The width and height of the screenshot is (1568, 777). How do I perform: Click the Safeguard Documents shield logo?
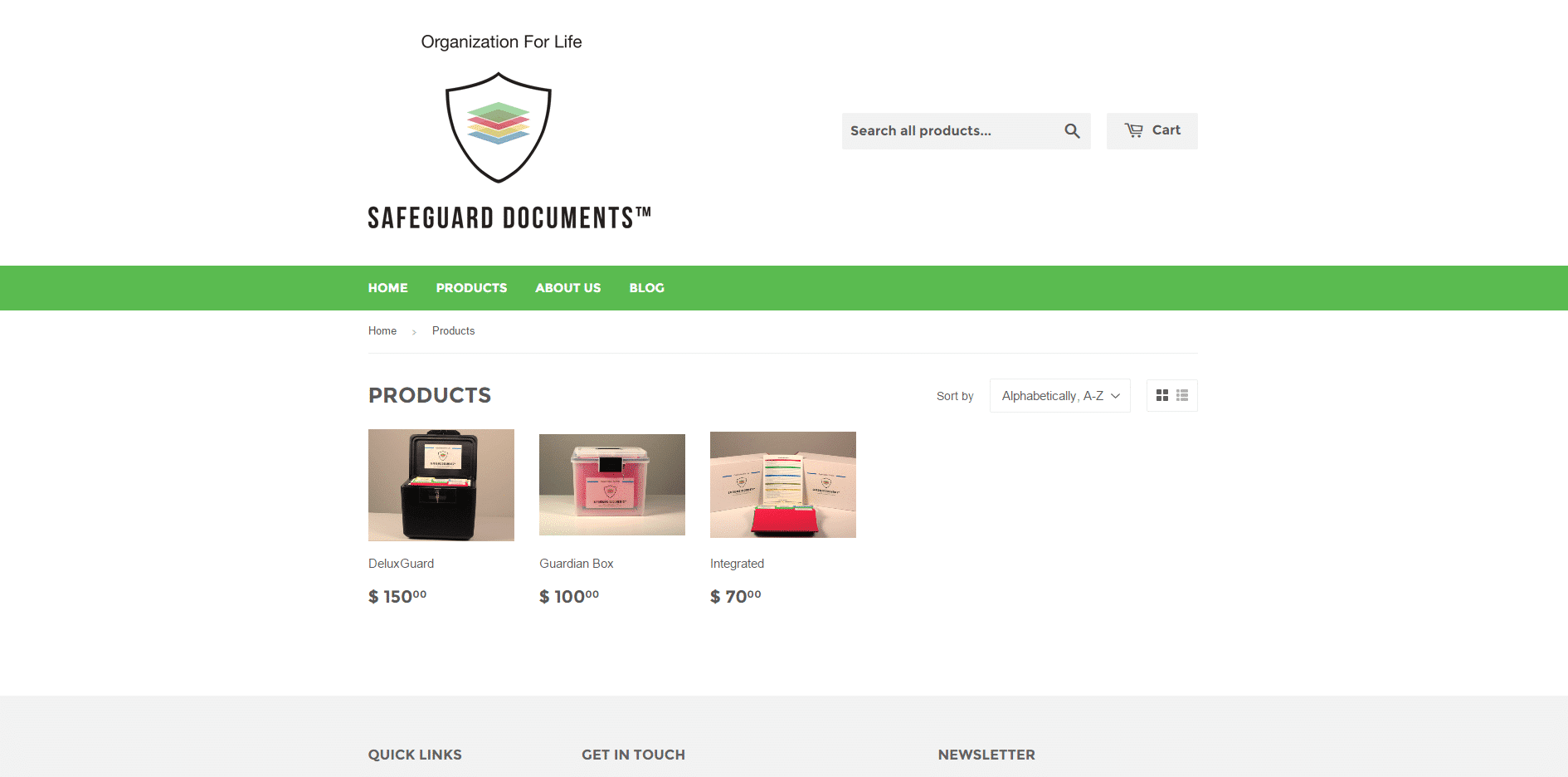(499, 127)
